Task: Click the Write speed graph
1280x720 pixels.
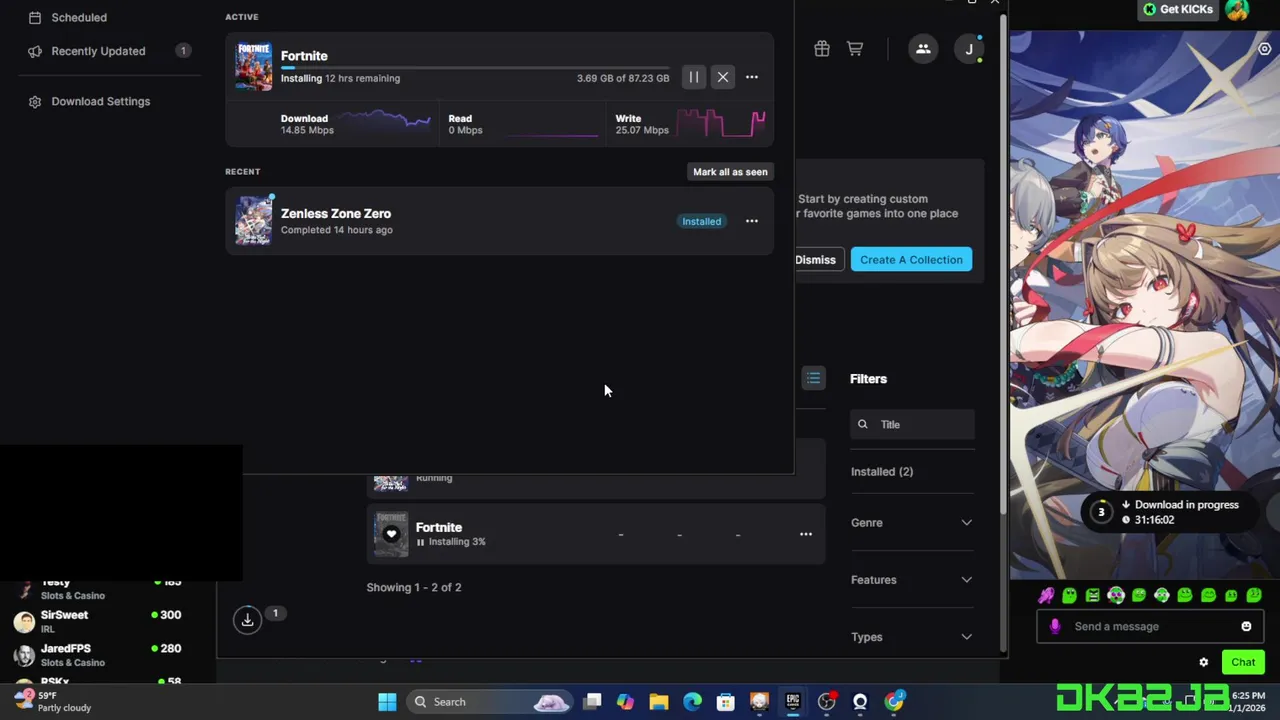Action: click(721, 123)
